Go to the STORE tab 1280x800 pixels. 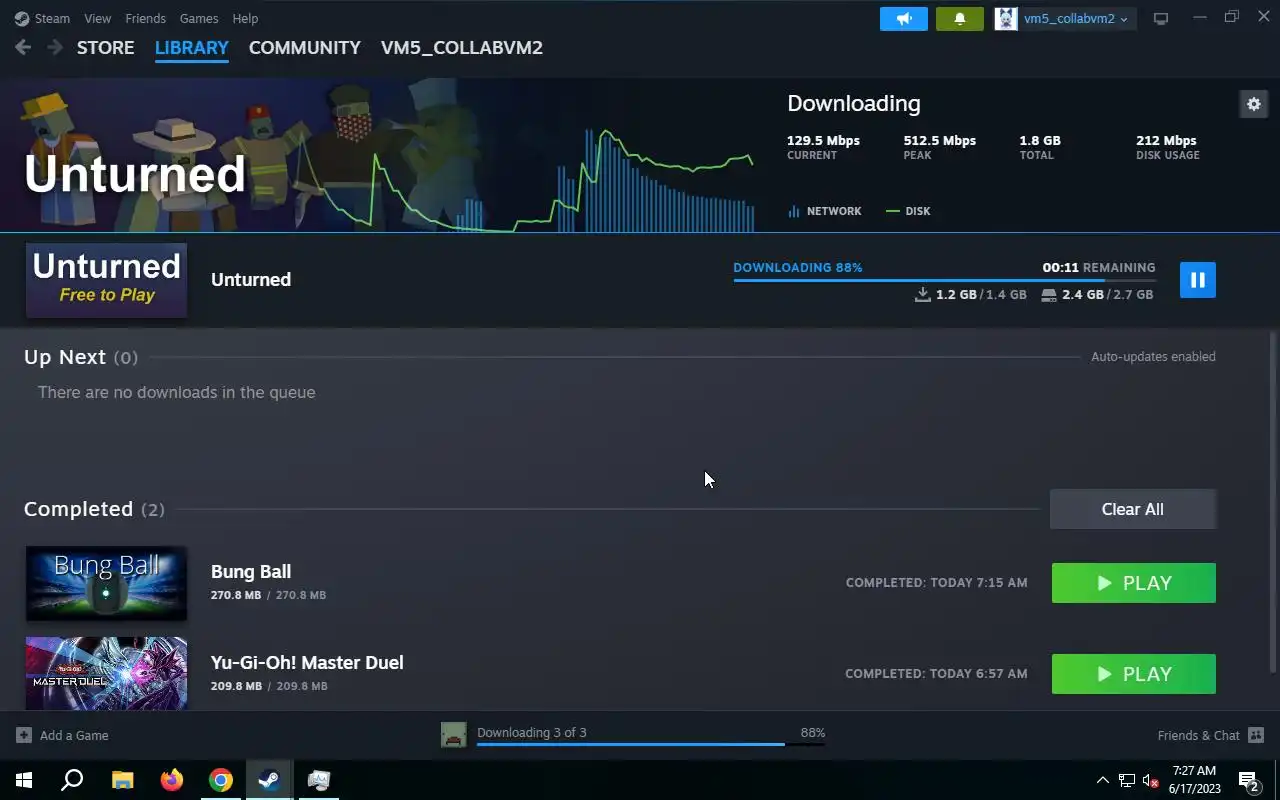coord(106,47)
